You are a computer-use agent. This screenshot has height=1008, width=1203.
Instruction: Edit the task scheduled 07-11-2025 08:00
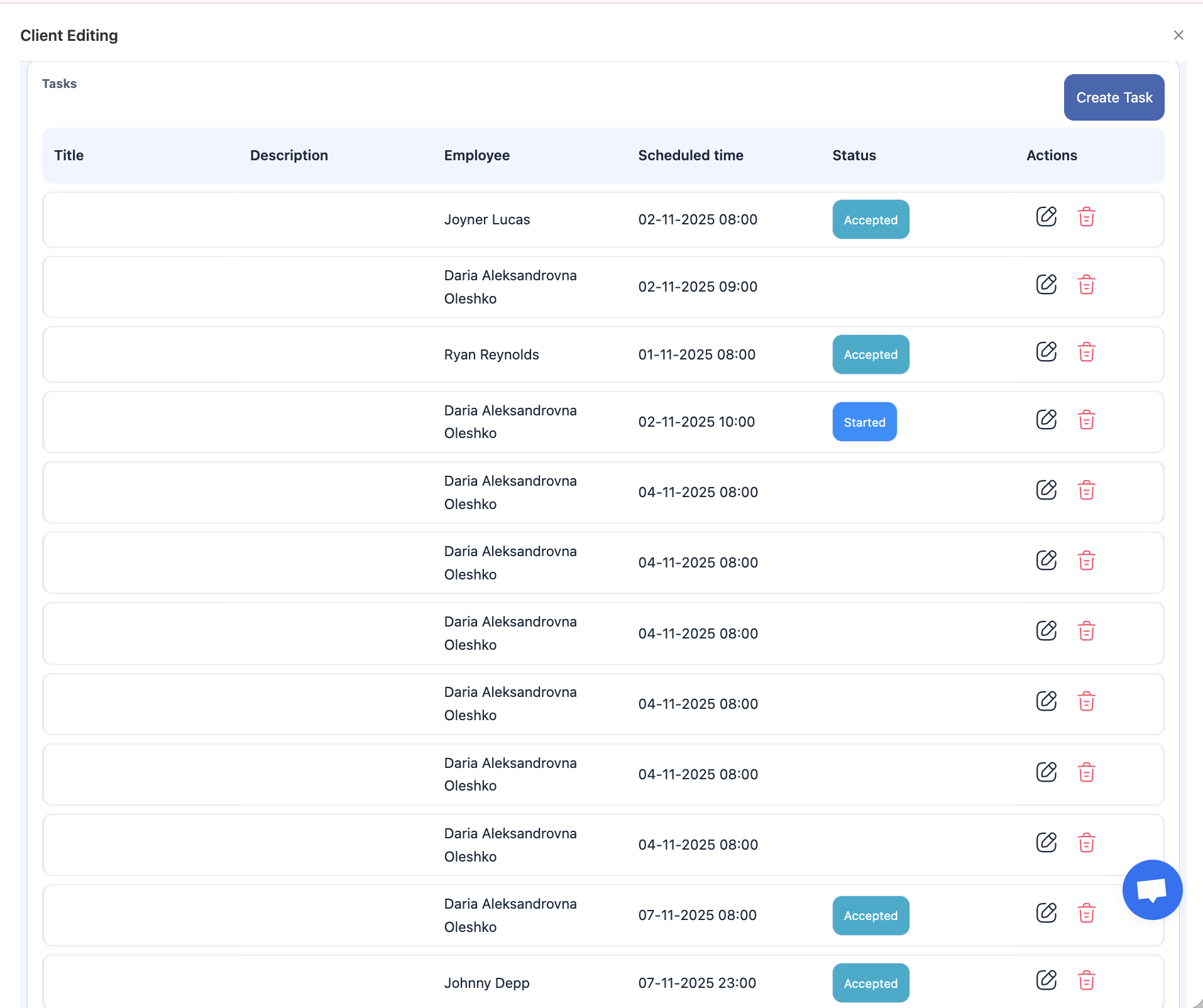point(1046,912)
